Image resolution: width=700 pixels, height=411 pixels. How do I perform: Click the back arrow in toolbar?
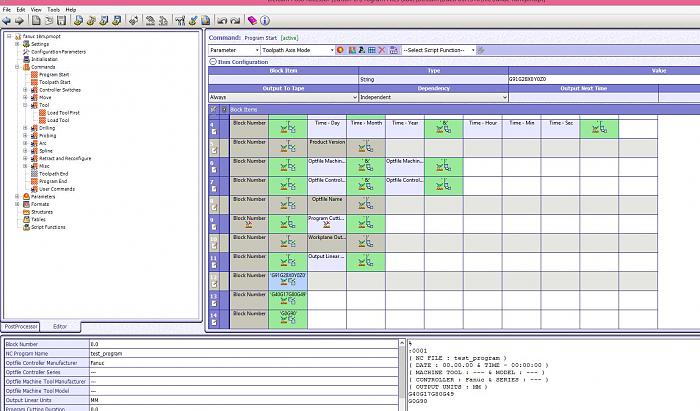point(7,20)
